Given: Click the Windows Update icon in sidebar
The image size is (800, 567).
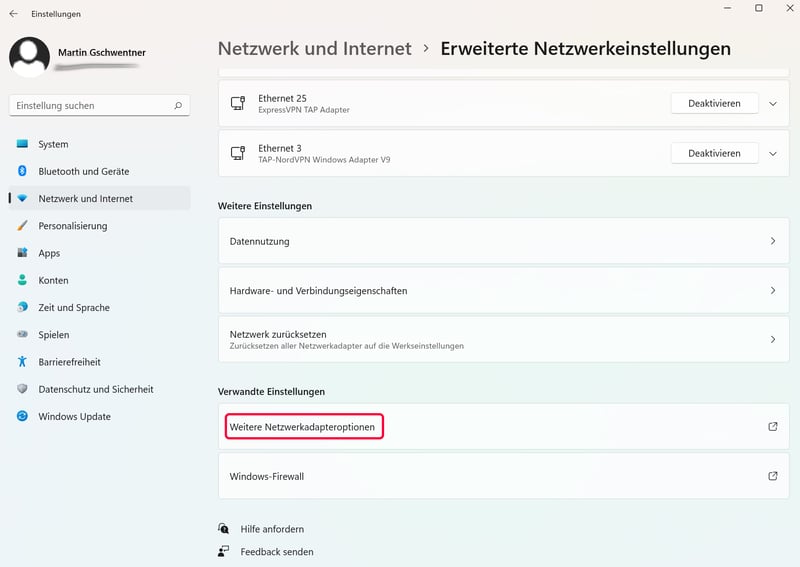Looking at the screenshot, I should click(x=22, y=416).
